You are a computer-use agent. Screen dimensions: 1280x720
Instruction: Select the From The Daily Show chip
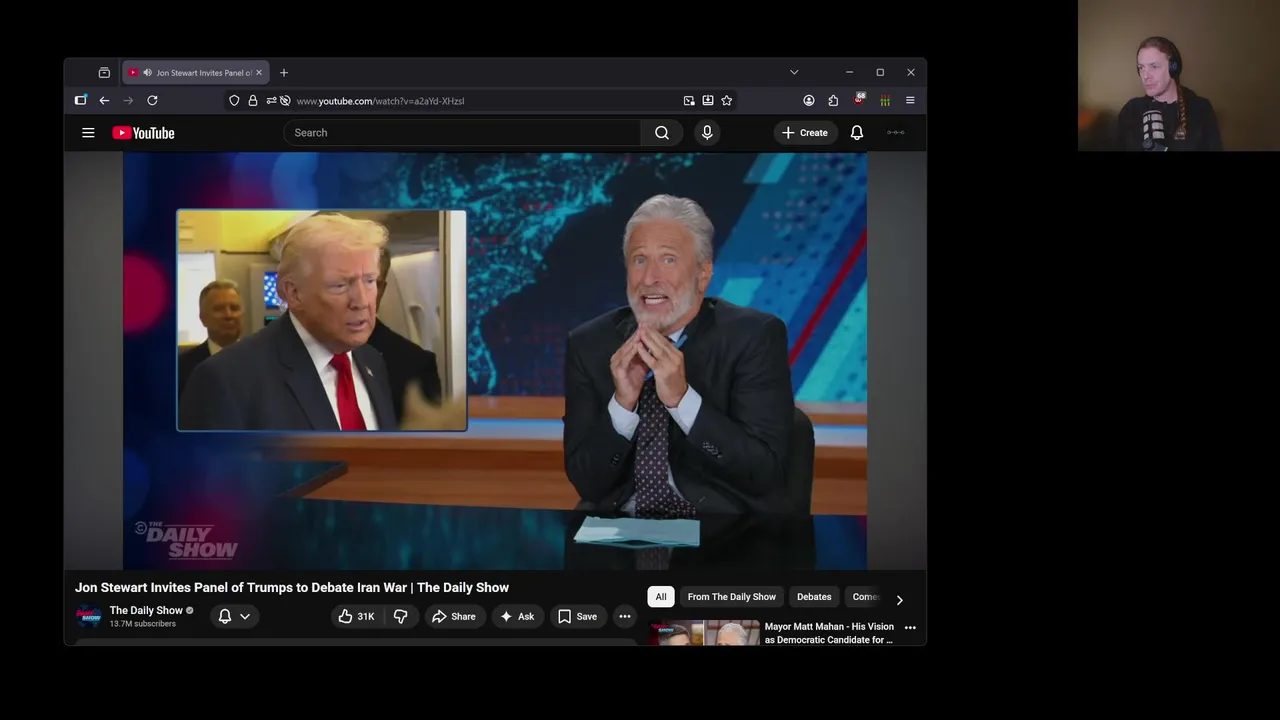pyautogui.click(x=732, y=597)
